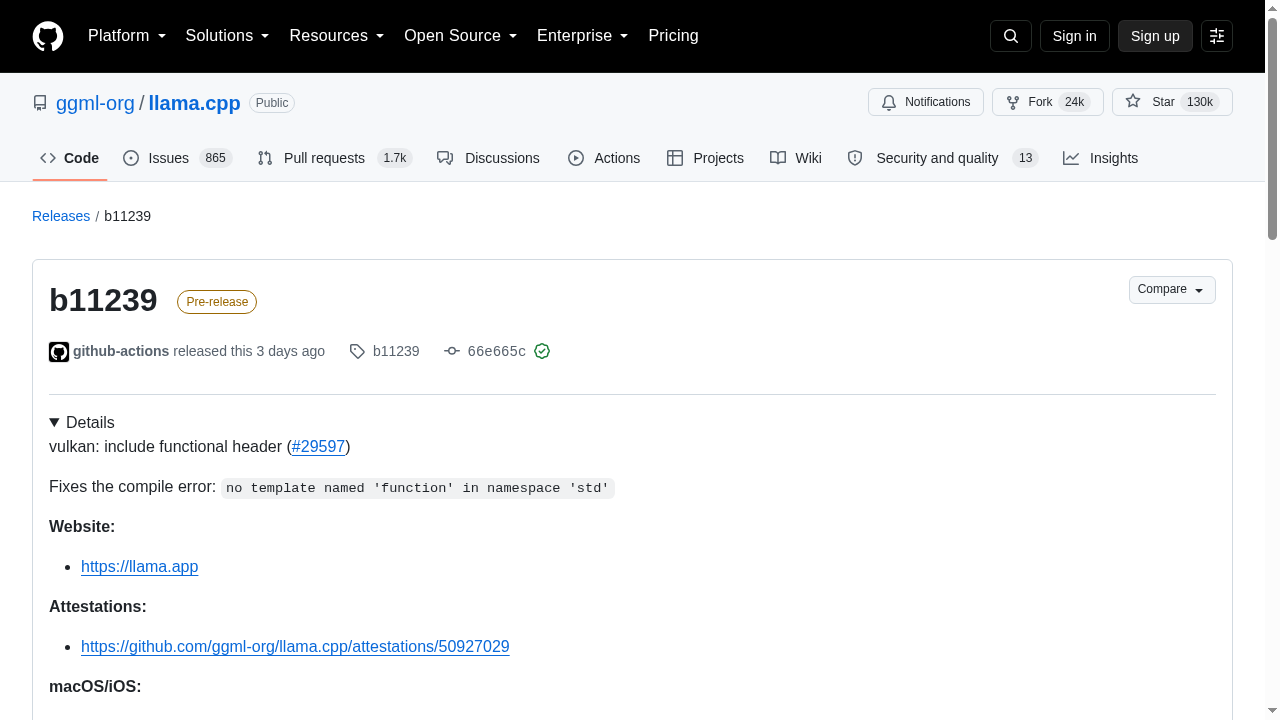Screen dimensions: 1280x720
Task: Click the b11239 release title
Action: pos(103,300)
